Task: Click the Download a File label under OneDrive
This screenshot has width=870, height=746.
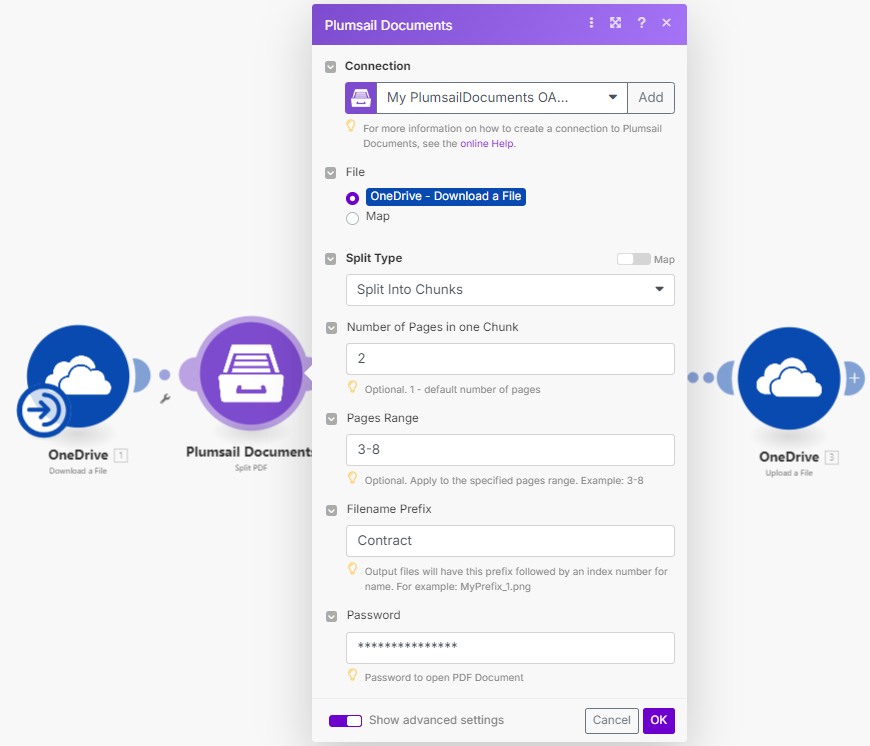Action: [x=78, y=471]
